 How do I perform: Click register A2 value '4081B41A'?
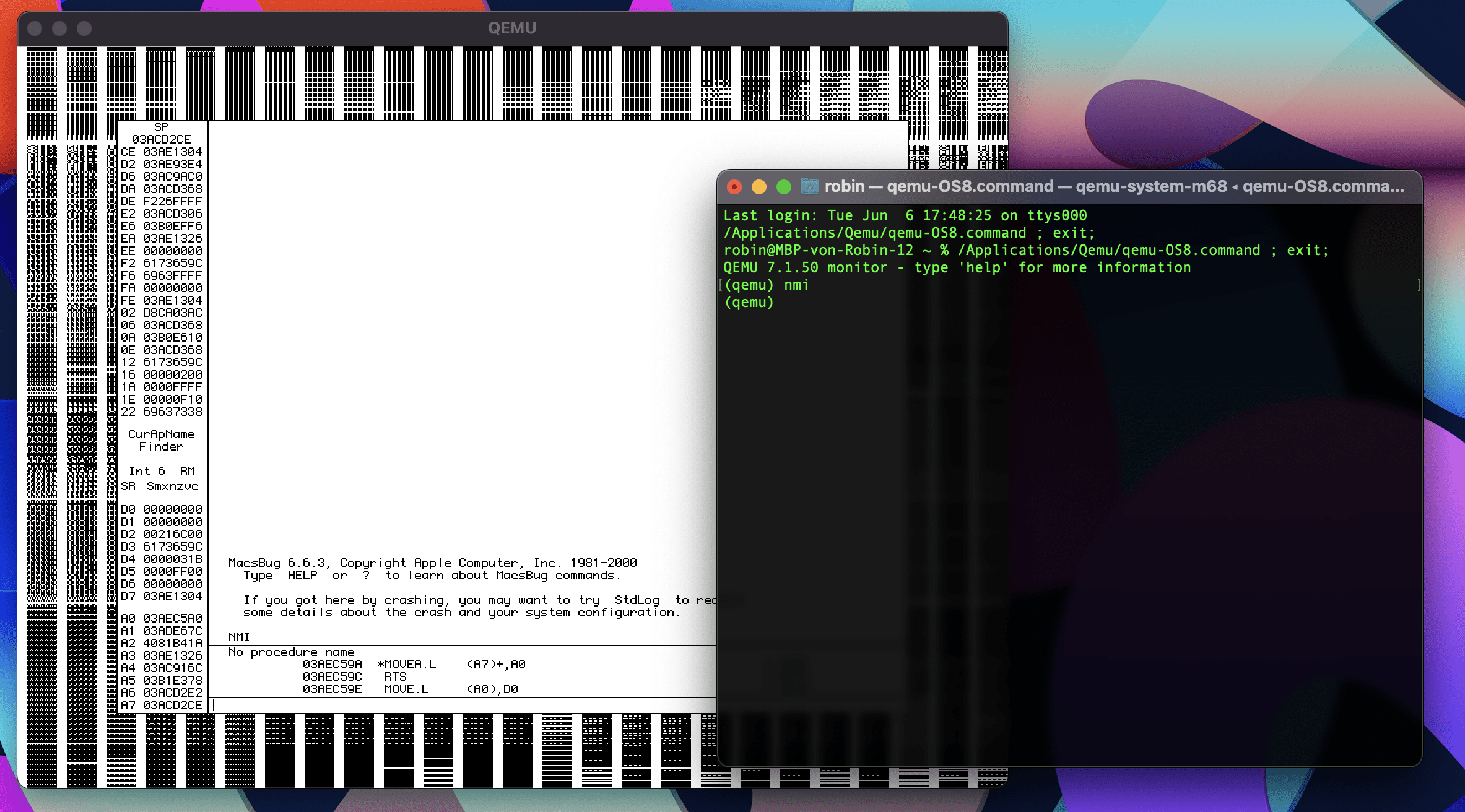coord(172,643)
